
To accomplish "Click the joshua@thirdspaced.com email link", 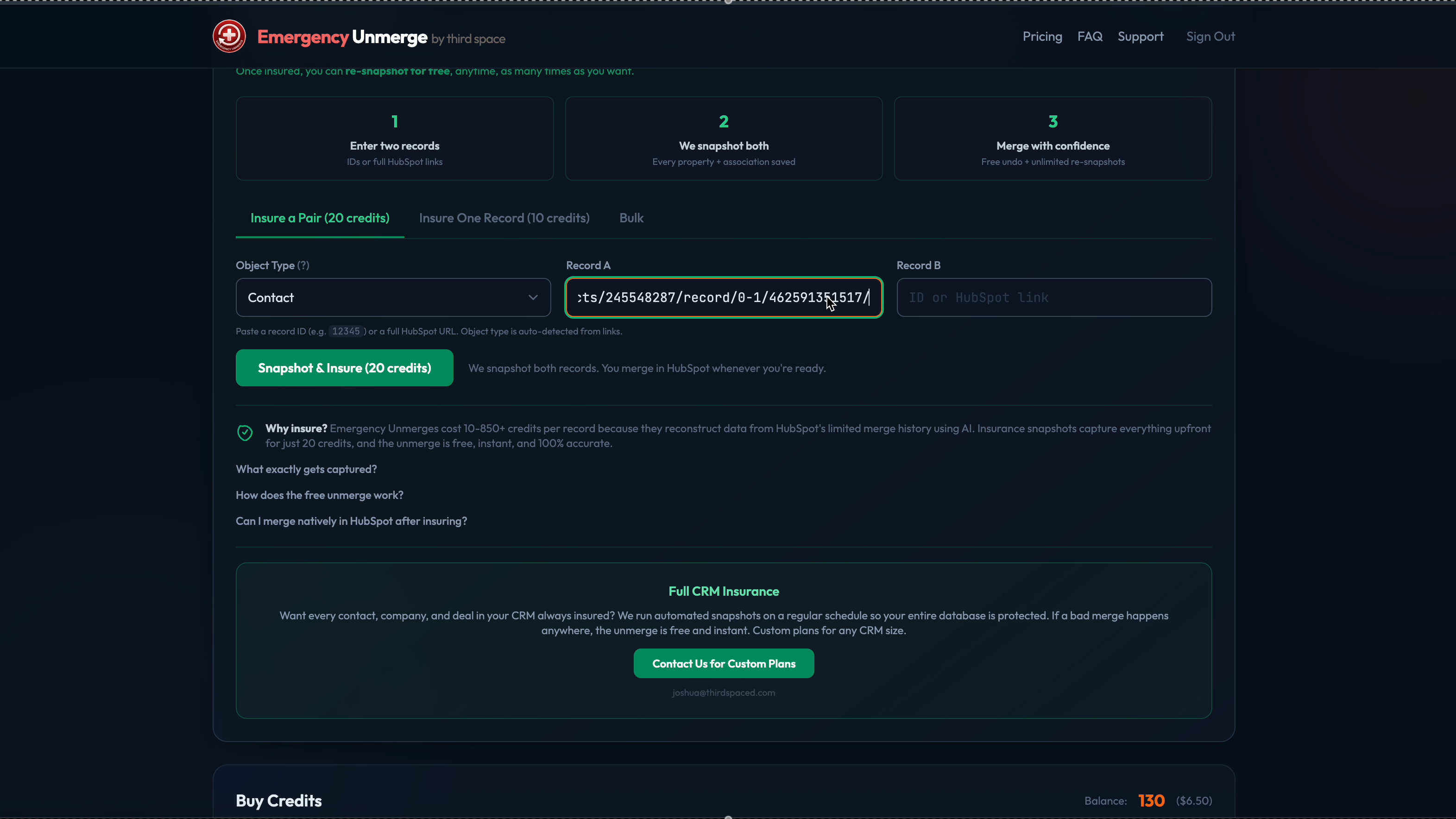I will point(724,693).
